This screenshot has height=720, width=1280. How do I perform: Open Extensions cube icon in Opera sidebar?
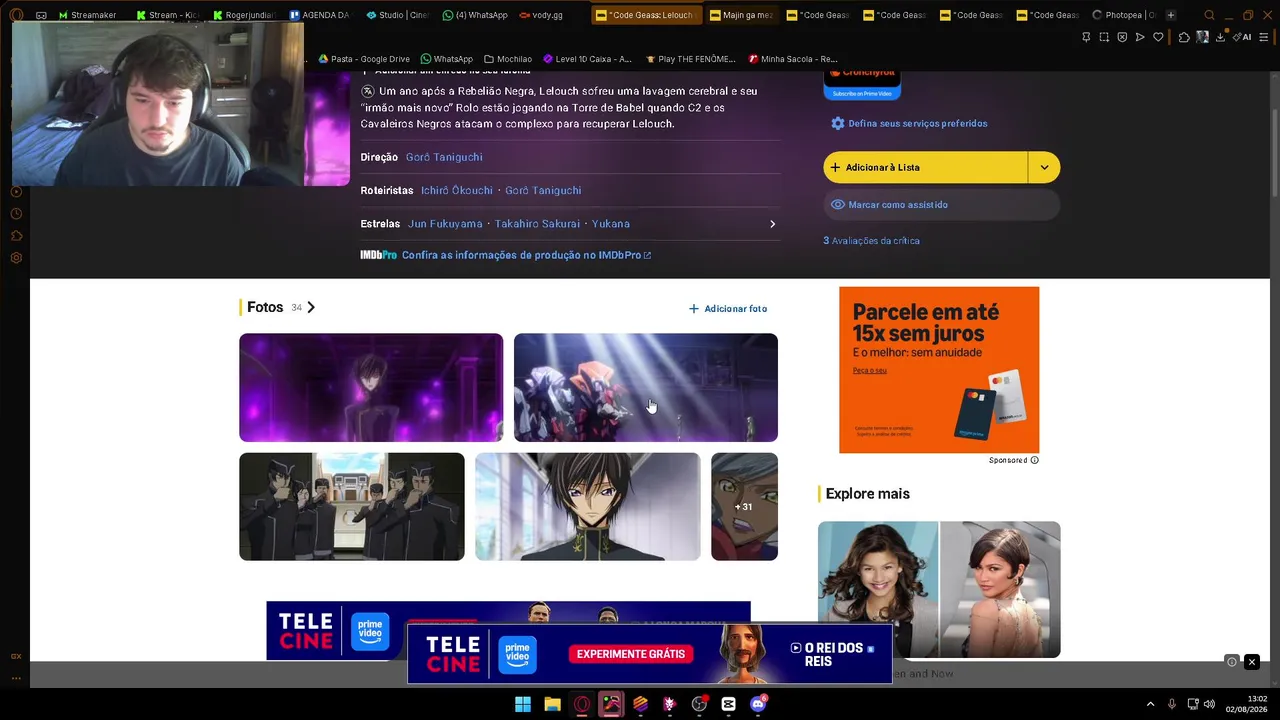pos(16,236)
